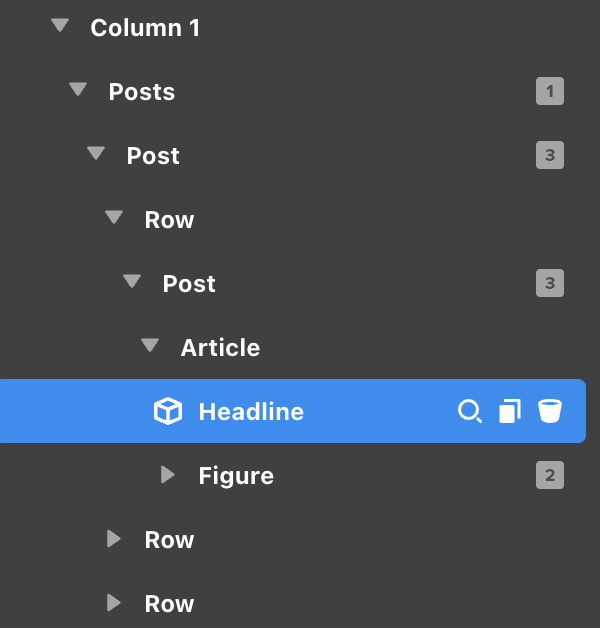Select the Column 1 item
This screenshot has height=628, width=600.
(x=145, y=28)
